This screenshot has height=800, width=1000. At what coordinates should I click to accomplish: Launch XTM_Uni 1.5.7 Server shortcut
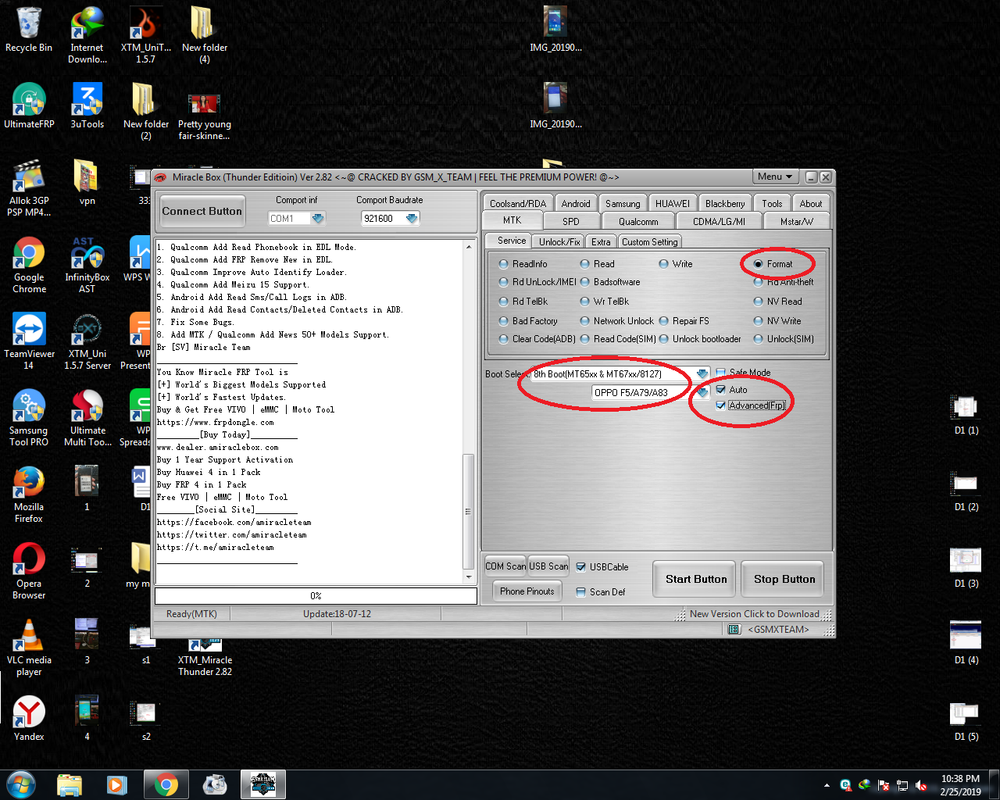point(87,341)
